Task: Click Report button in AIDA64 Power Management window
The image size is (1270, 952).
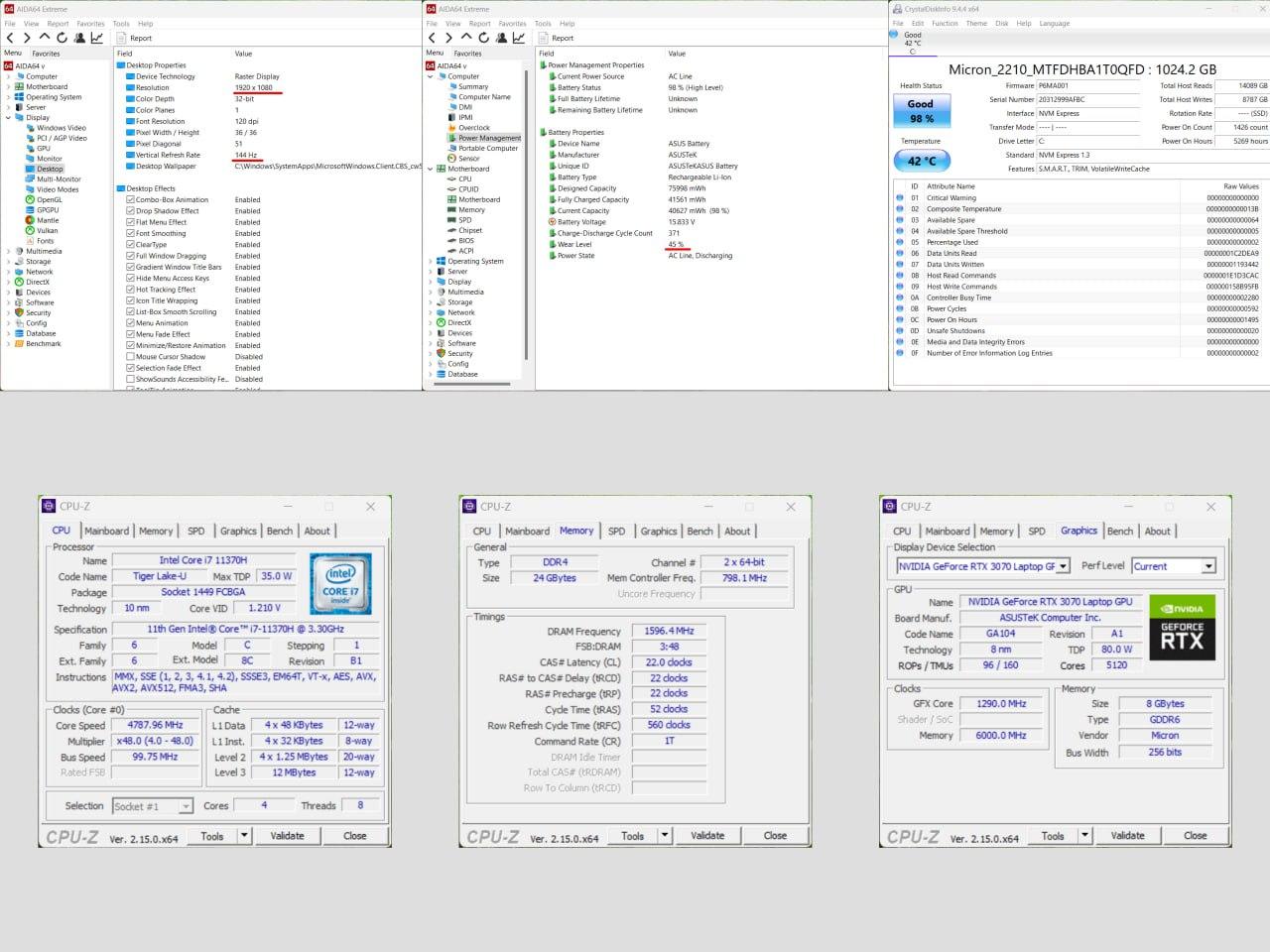Action: 557,38
